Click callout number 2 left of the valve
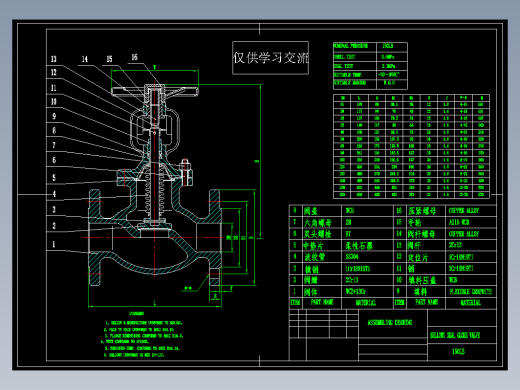 pyautogui.click(x=54, y=226)
